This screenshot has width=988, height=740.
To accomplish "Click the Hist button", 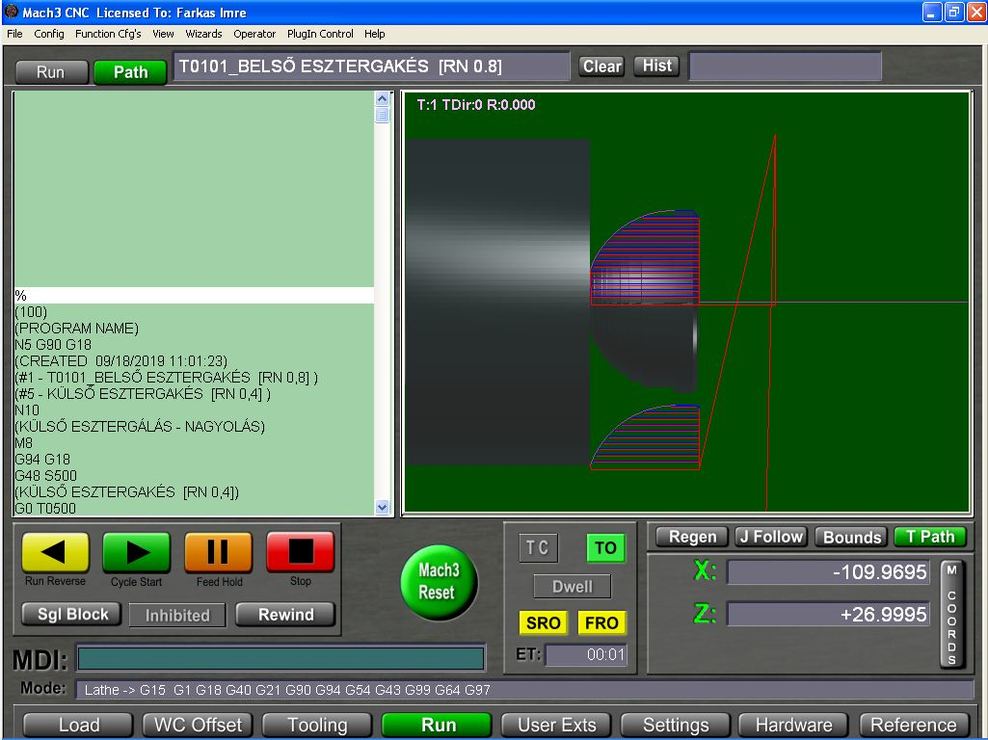I will [657, 66].
